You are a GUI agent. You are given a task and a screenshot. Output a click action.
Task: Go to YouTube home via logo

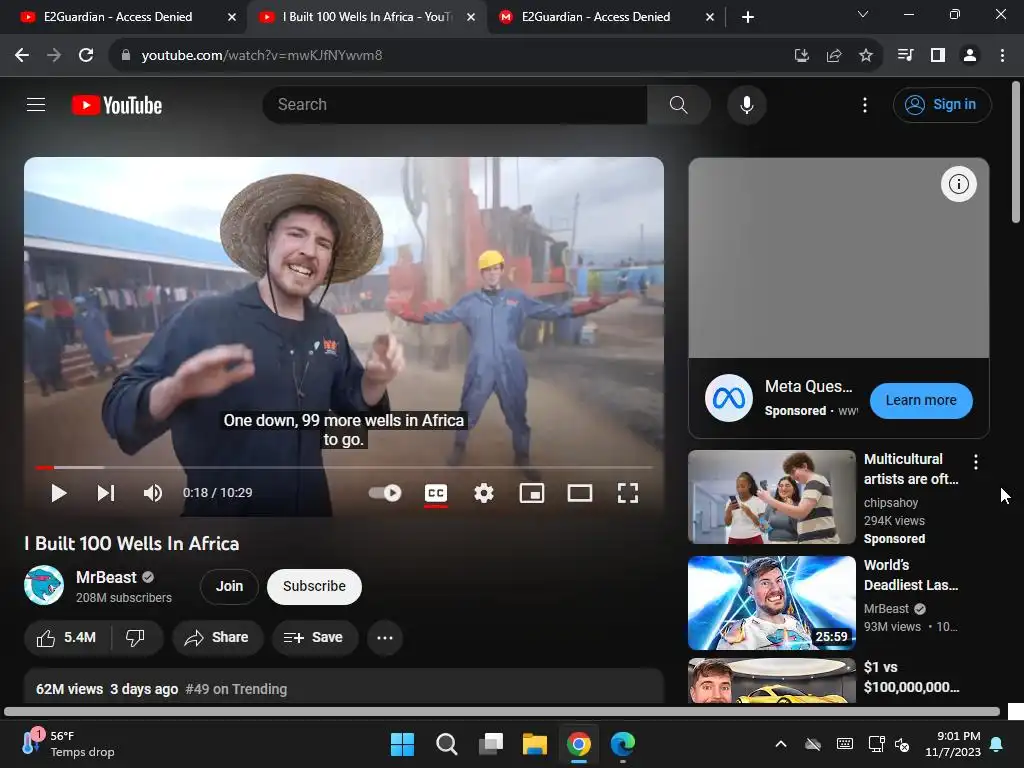pyautogui.click(x=117, y=105)
